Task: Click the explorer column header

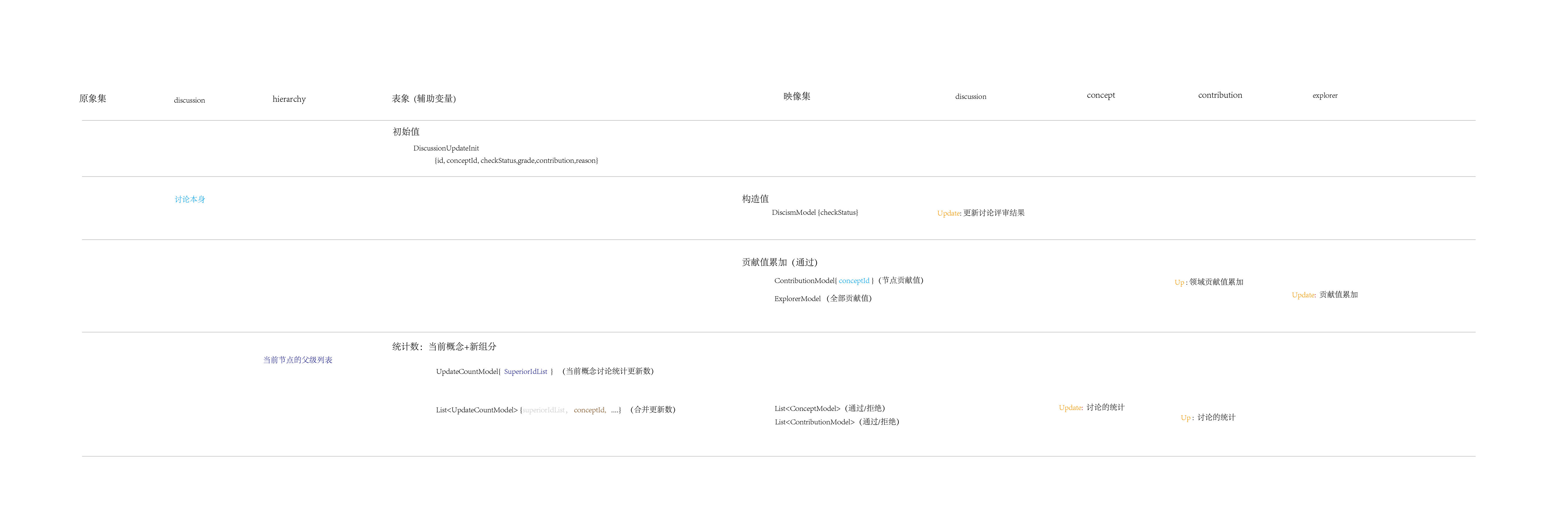Action: (x=1325, y=95)
